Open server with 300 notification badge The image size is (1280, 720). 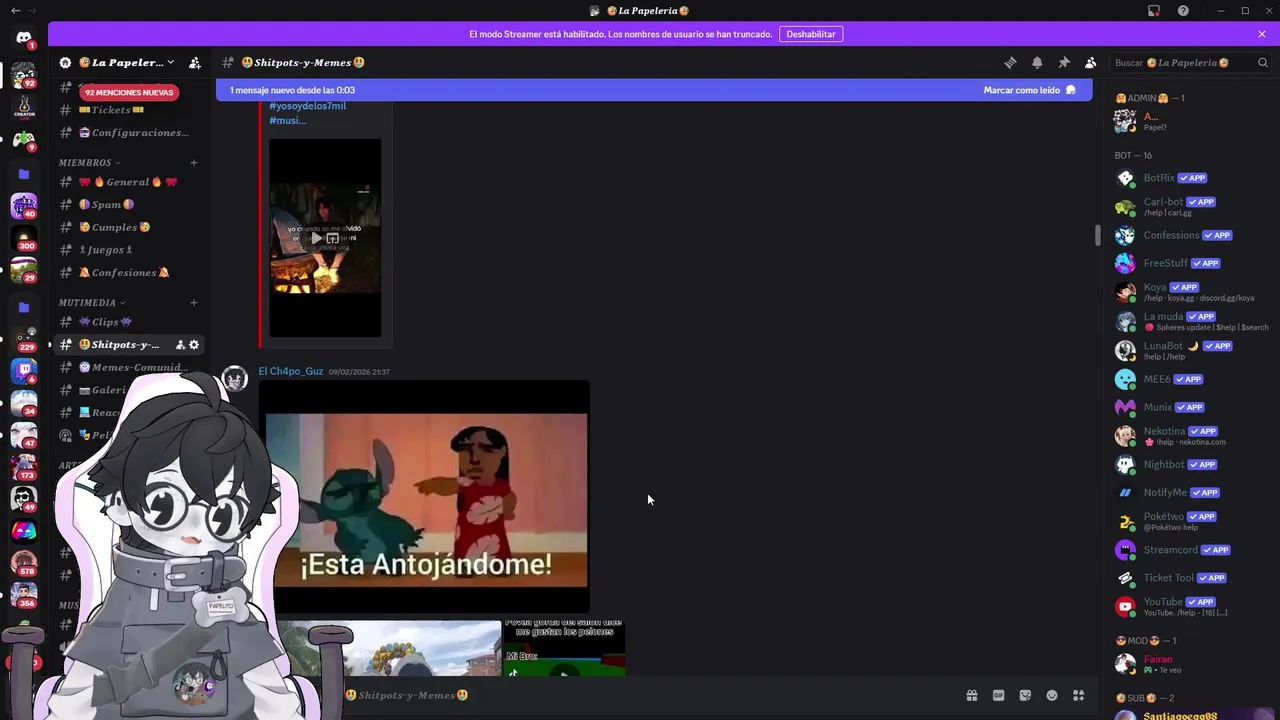pyautogui.click(x=24, y=238)
